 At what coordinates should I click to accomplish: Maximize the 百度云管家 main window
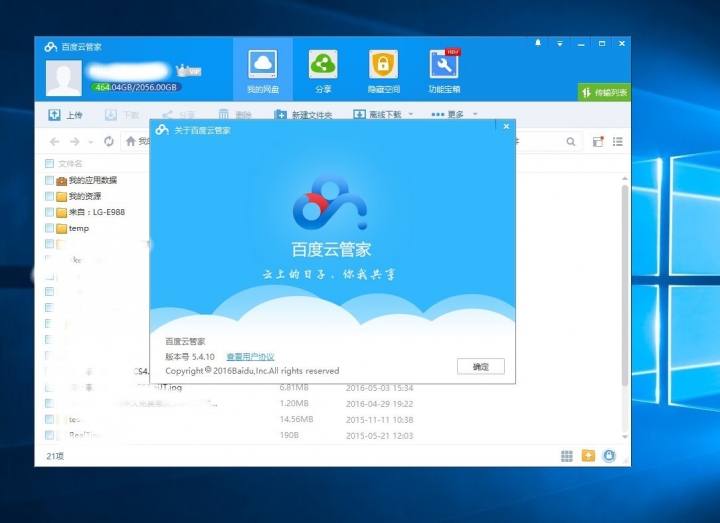602,44
